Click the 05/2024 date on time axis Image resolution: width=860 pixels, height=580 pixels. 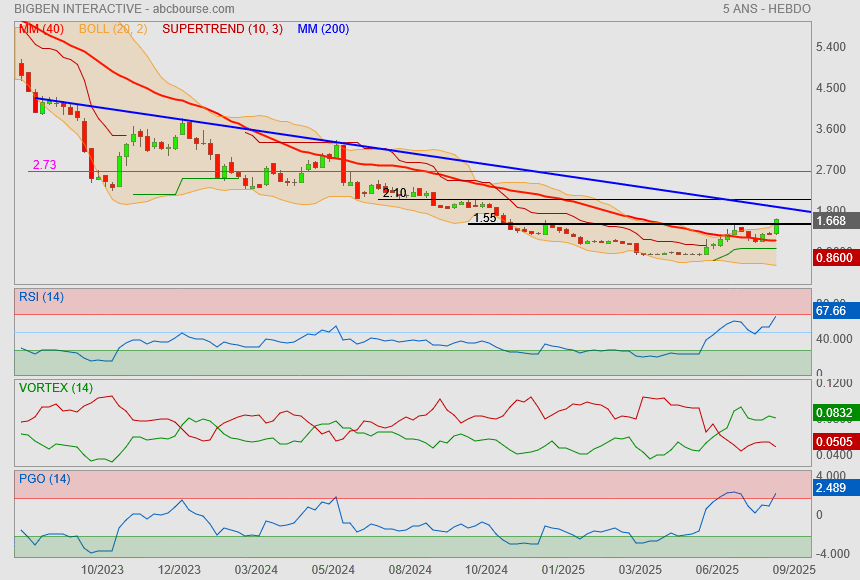click(x=333, y=569)
